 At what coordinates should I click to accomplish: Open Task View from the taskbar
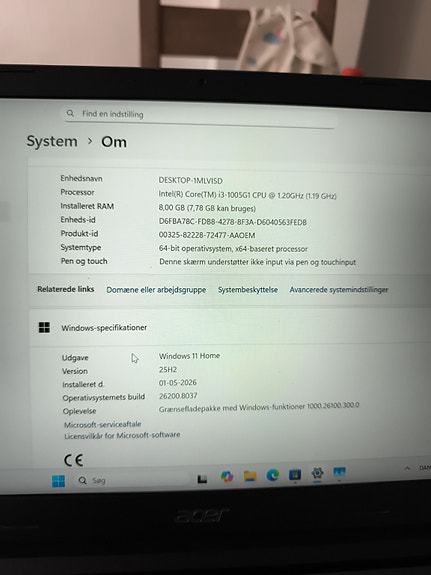[202, 479]
